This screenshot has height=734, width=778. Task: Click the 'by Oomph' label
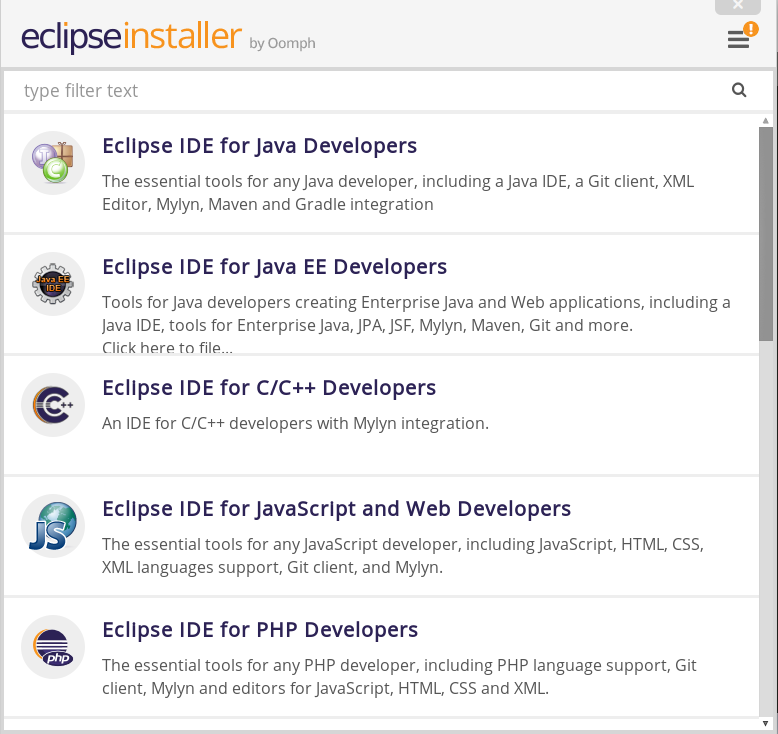282,44
